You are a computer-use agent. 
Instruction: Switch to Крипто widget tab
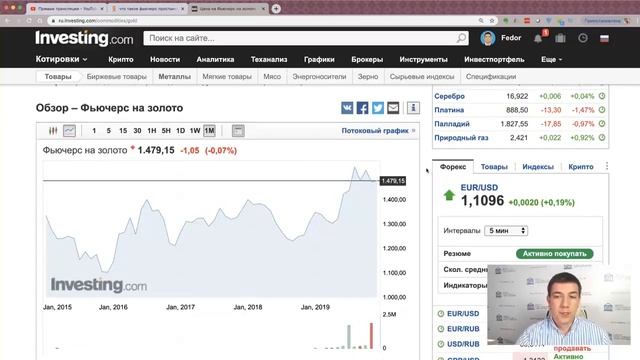[x=581, y=167]
